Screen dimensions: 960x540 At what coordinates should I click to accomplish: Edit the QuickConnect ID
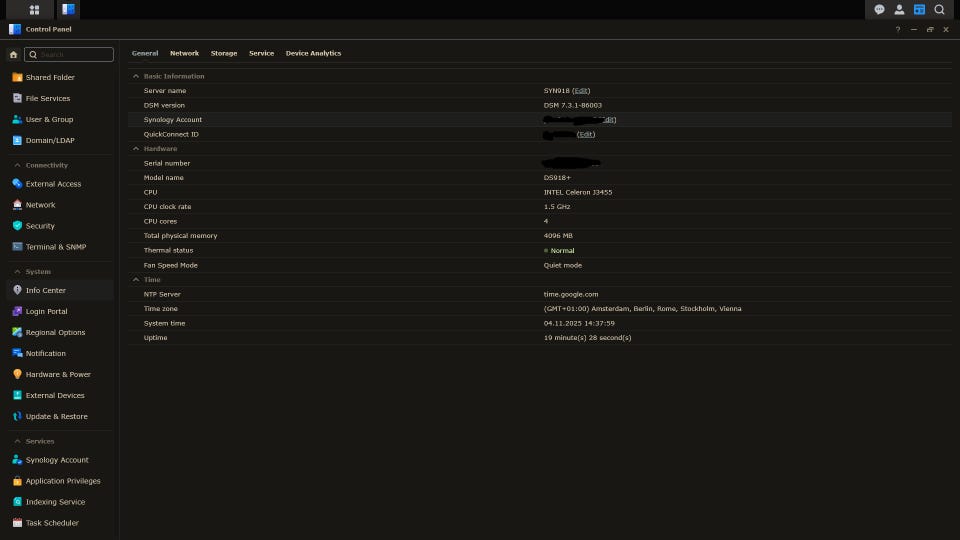(x=586, y=135)
